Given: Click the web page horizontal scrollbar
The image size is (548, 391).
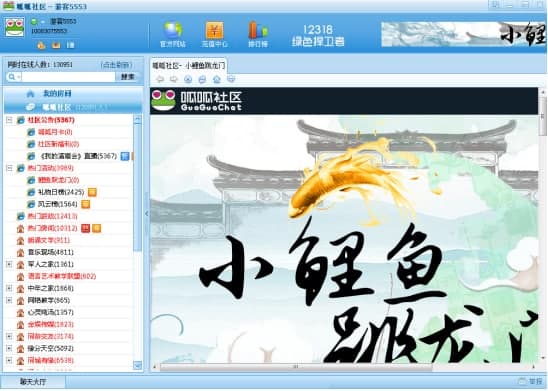Looking at the screenshot, I should (296, 367).
